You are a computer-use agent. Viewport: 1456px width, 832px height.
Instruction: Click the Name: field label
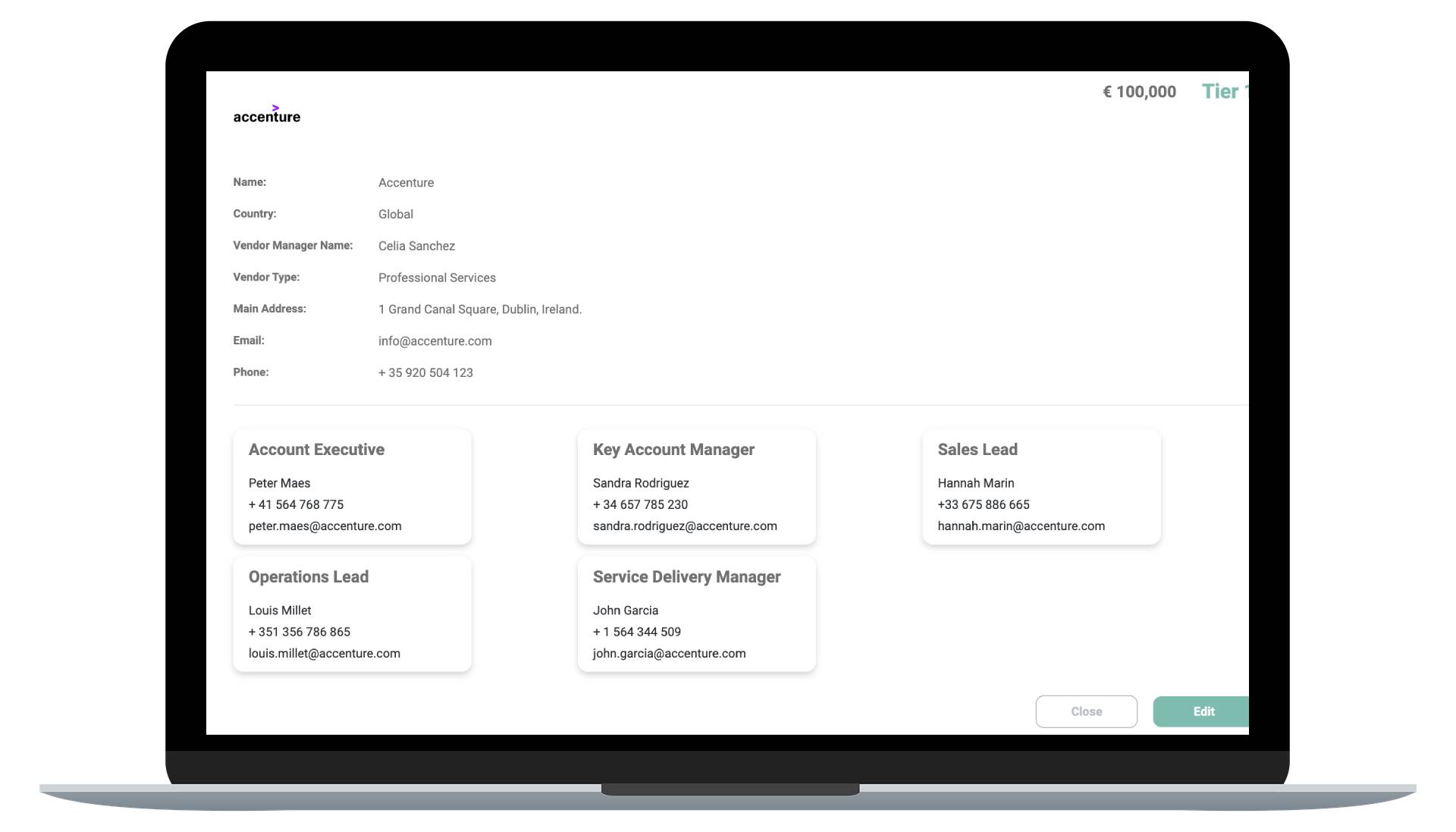coord(249,182)
